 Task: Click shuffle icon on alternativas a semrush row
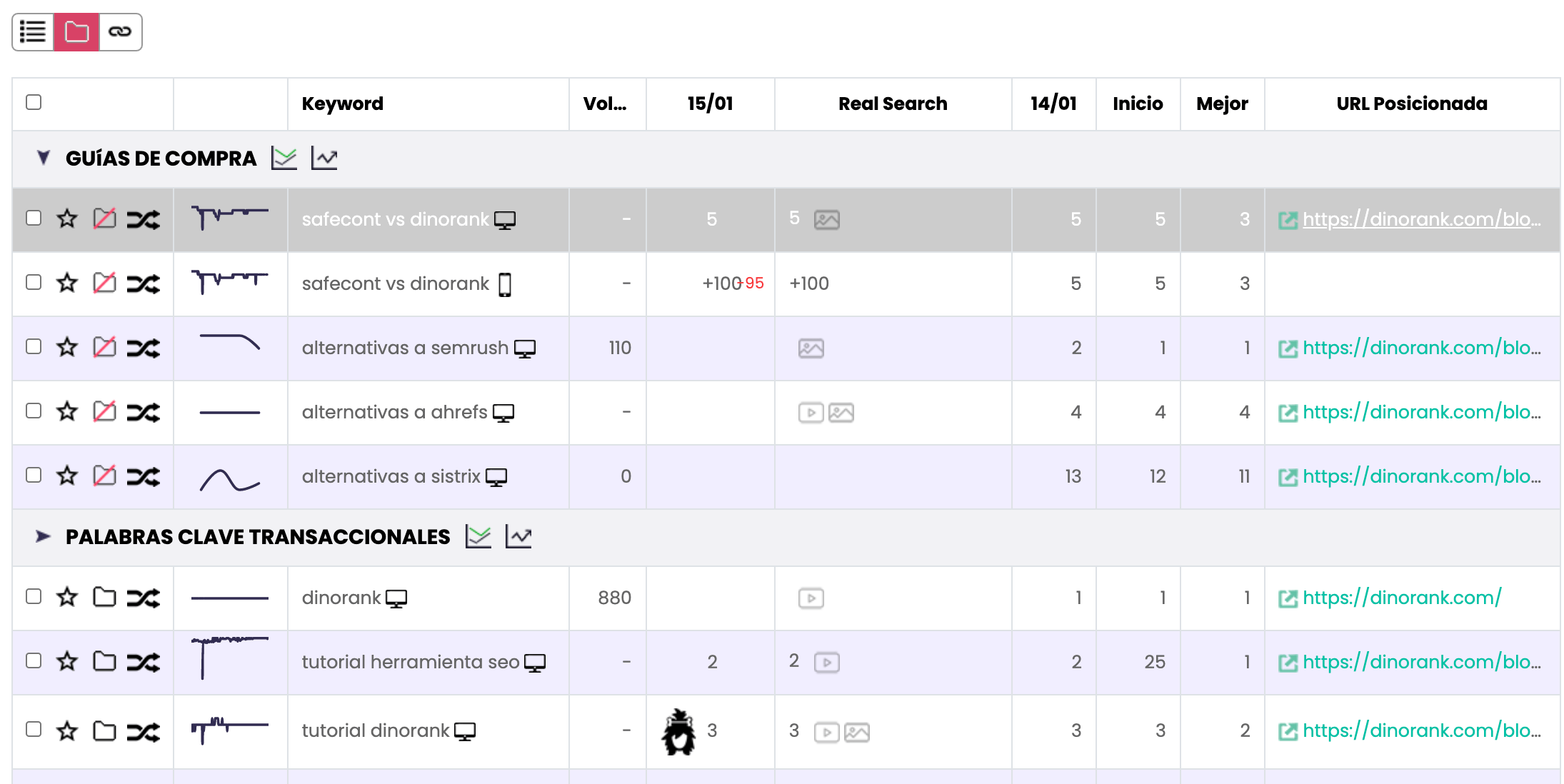click(x=144, y=348)
